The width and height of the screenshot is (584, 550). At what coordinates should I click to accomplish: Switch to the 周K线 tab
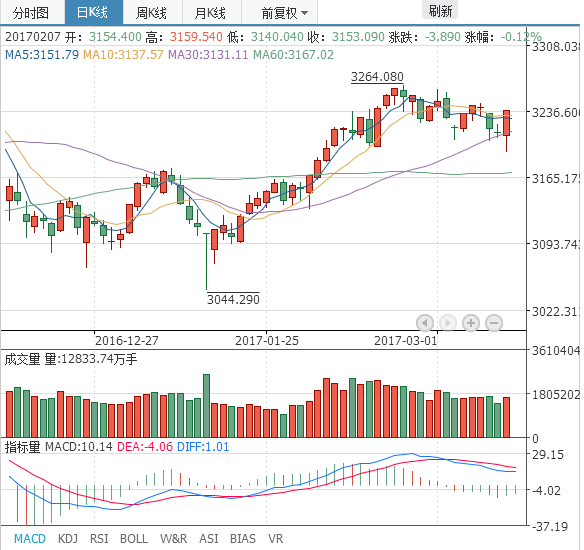tap(151, 13)
